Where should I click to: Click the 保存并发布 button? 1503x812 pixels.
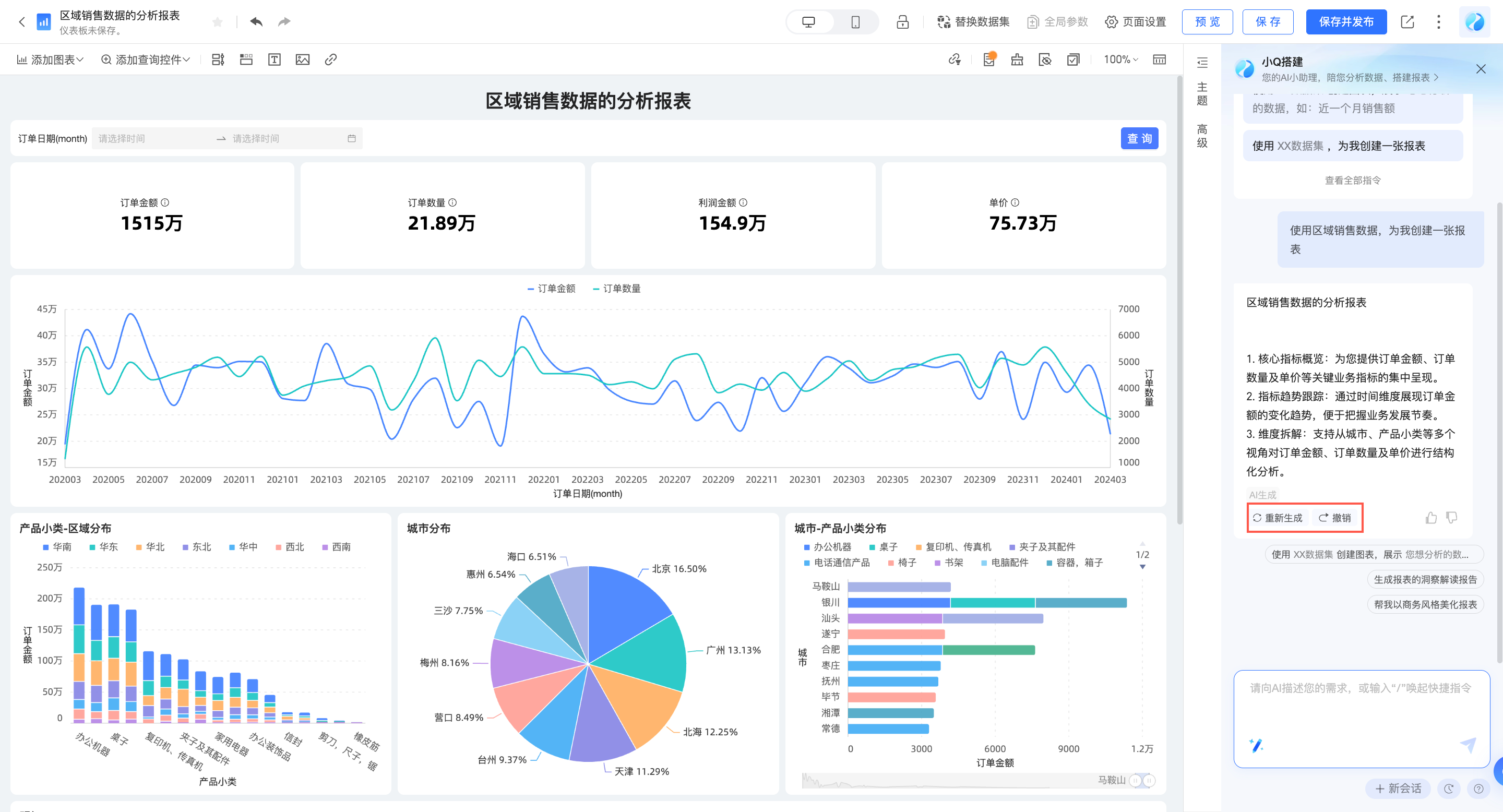(x=1345, y=22)
